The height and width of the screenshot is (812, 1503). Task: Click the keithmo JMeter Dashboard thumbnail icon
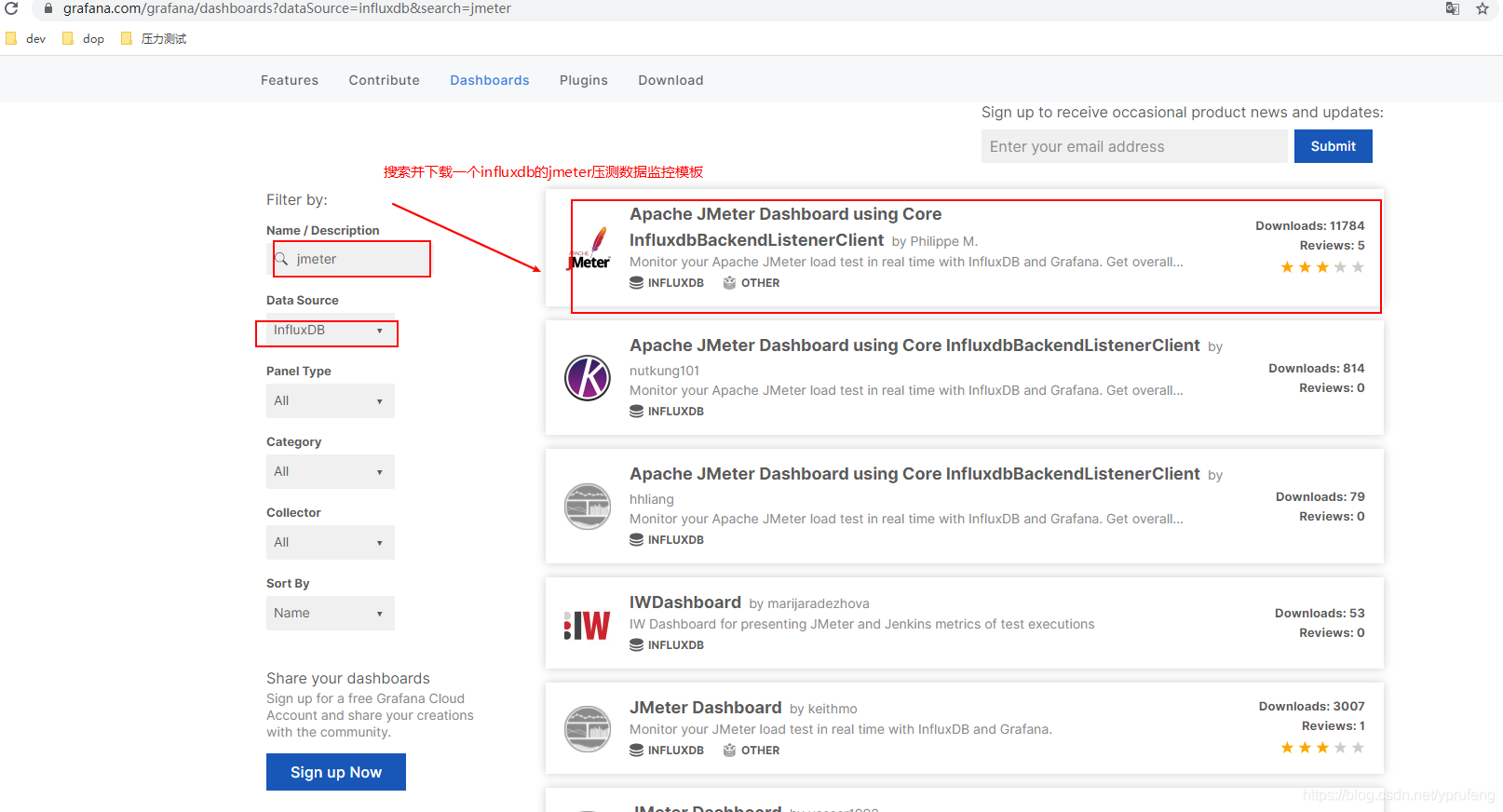click(x=588, y=728)
